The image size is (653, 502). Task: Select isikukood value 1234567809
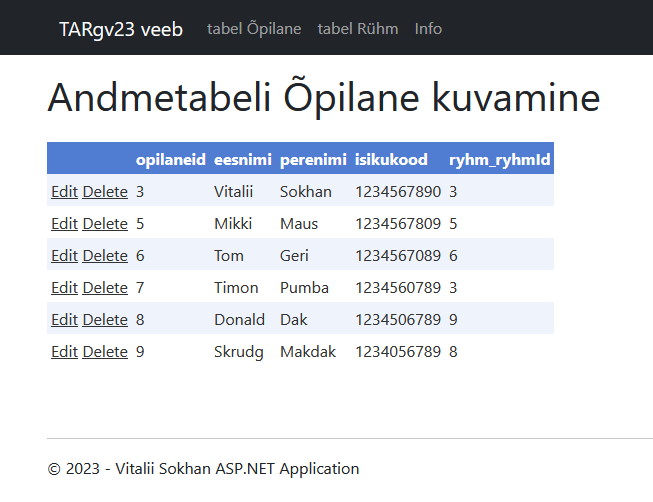point(398,224)
